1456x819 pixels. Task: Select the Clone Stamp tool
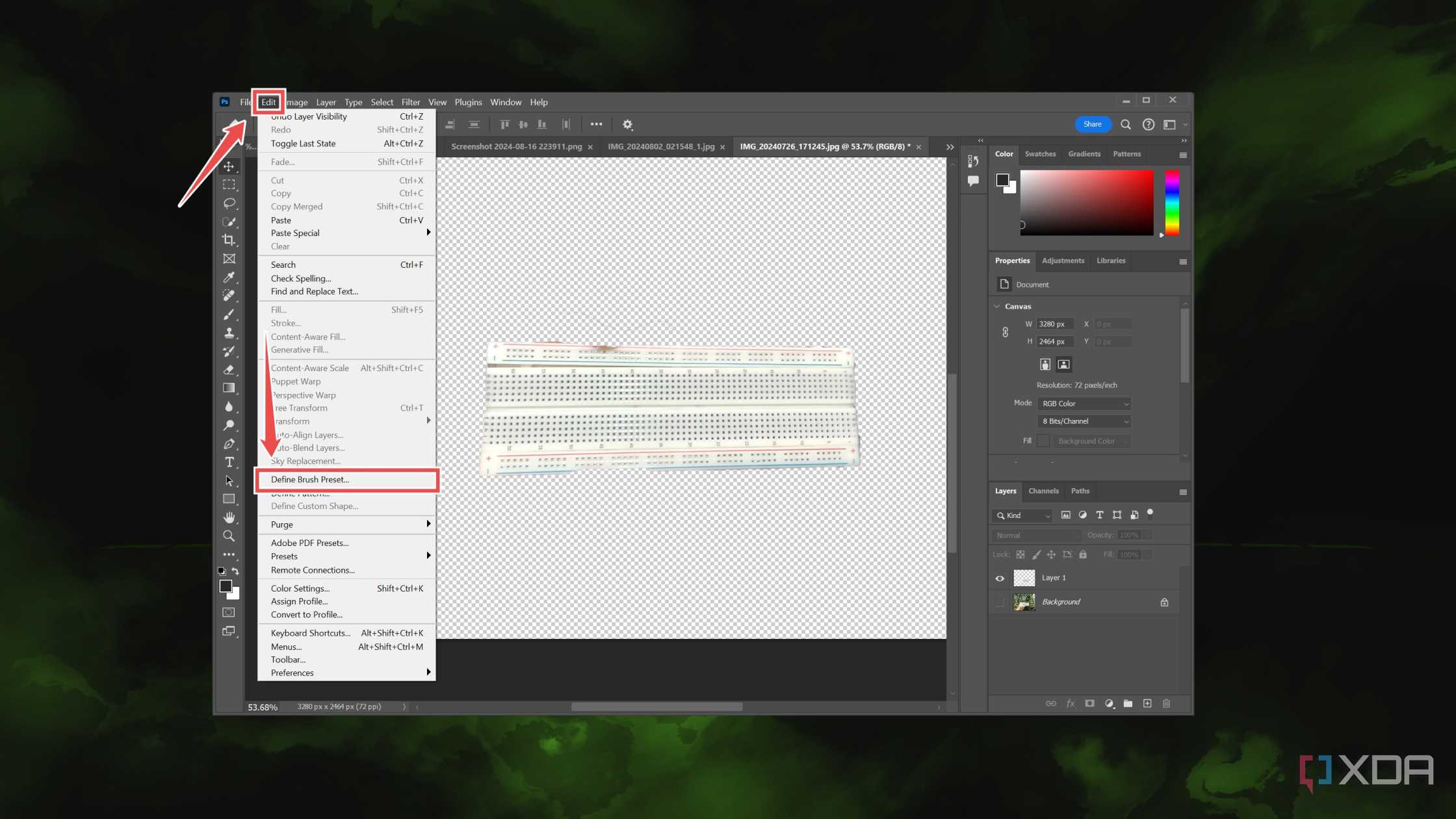(229, 333)
